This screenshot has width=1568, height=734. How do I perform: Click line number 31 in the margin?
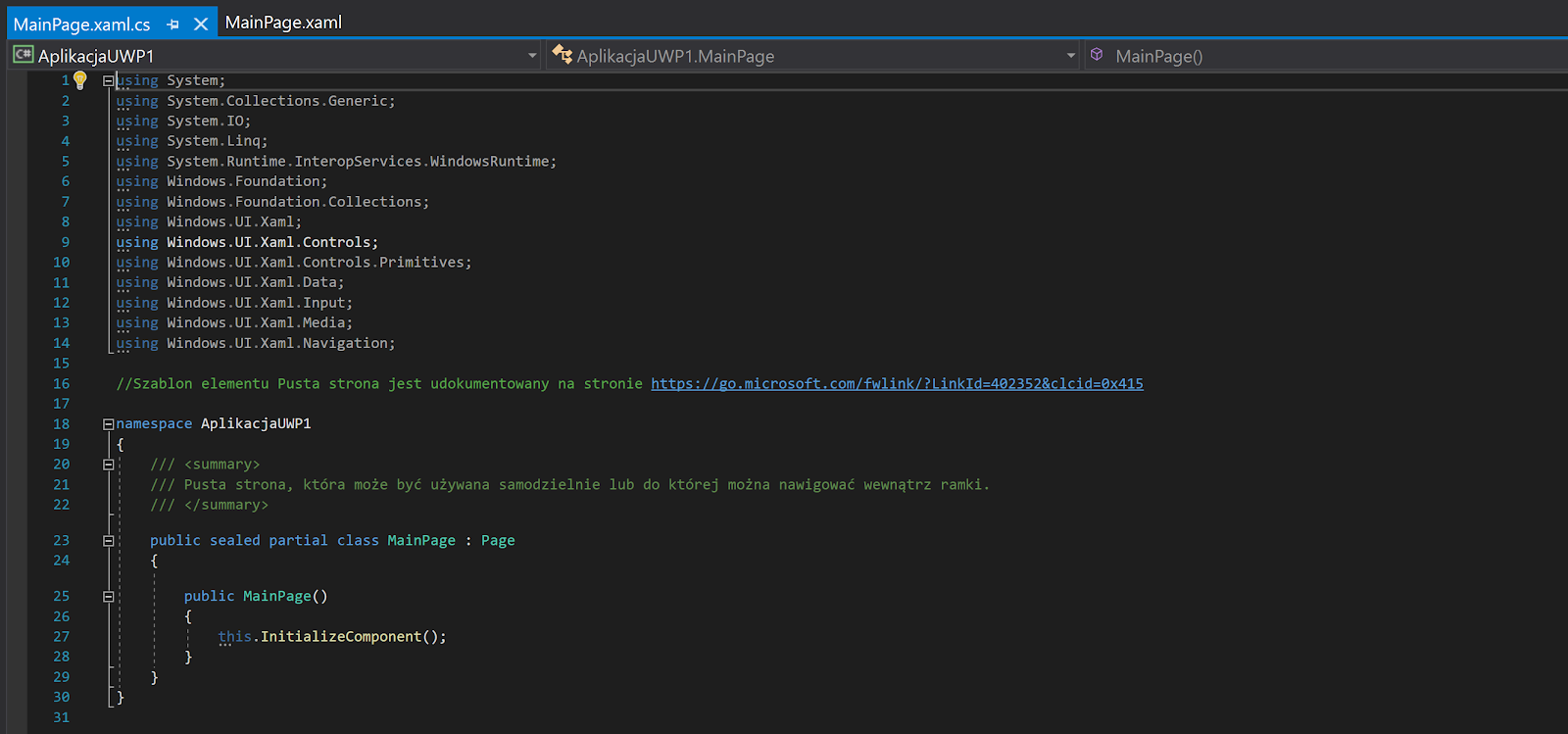[62, 717]
